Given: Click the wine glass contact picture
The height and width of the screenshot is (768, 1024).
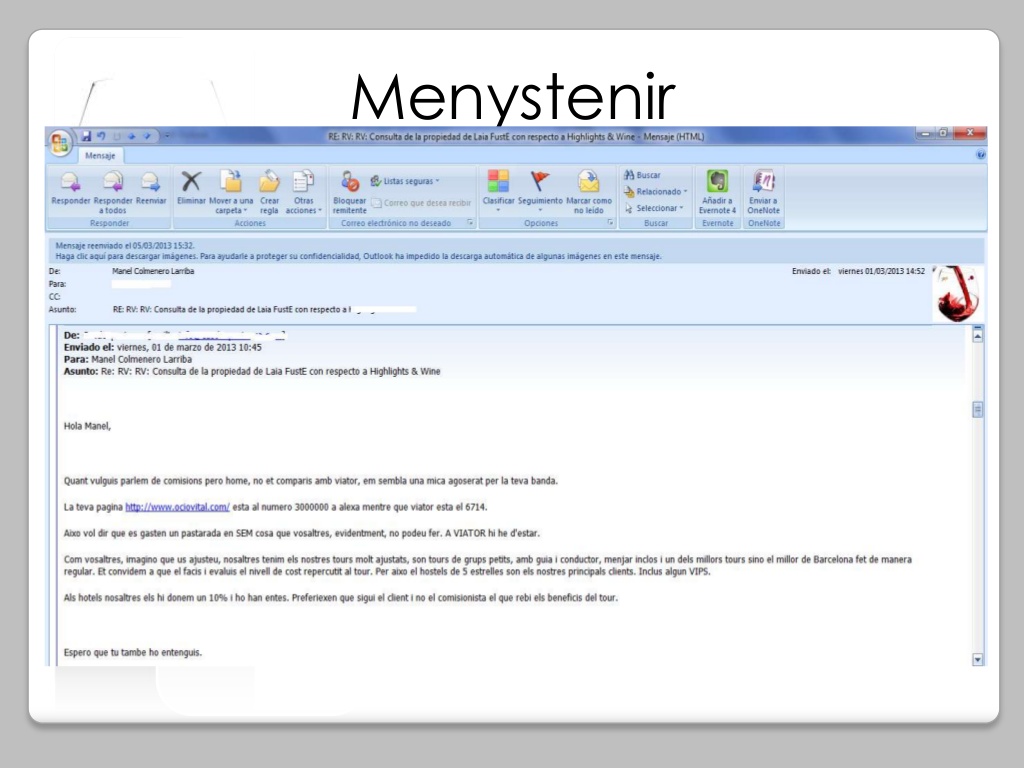Looking at the screenshot, I should pyautogui.click(x=957, y=293).
